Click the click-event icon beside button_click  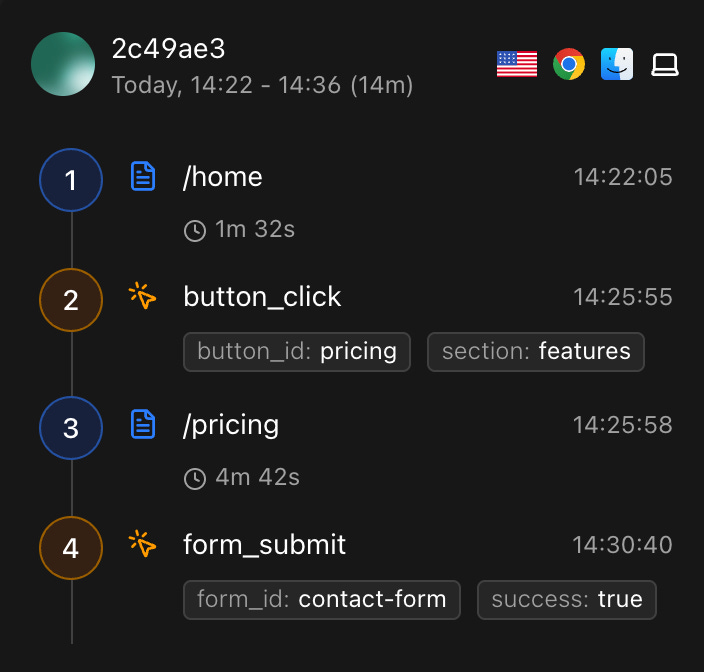click(144, 296)
